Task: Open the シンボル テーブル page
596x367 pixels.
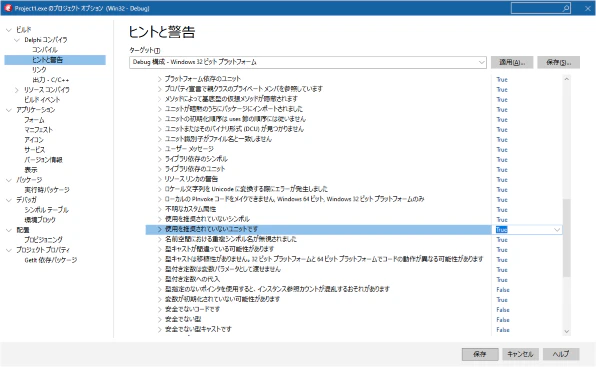Action: (x=46, y=210)
